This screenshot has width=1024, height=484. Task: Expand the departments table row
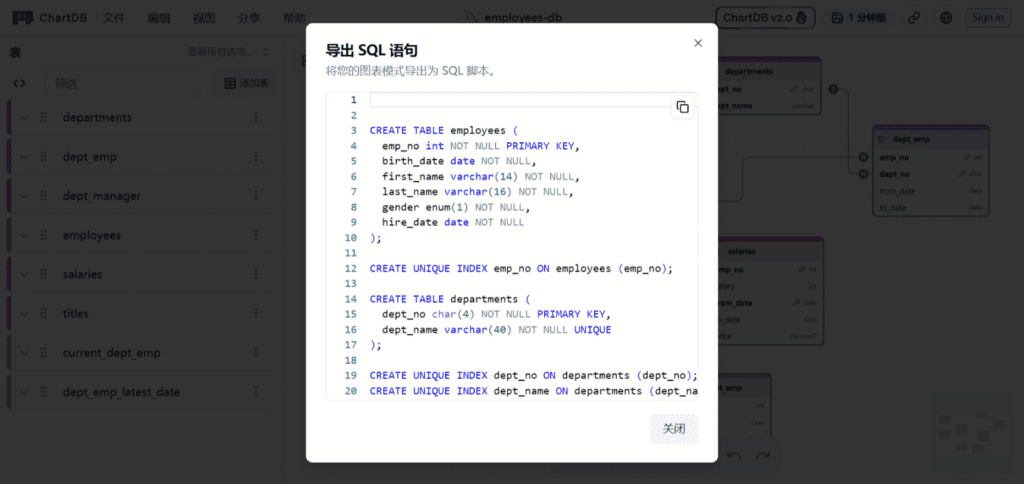point(24,118)
